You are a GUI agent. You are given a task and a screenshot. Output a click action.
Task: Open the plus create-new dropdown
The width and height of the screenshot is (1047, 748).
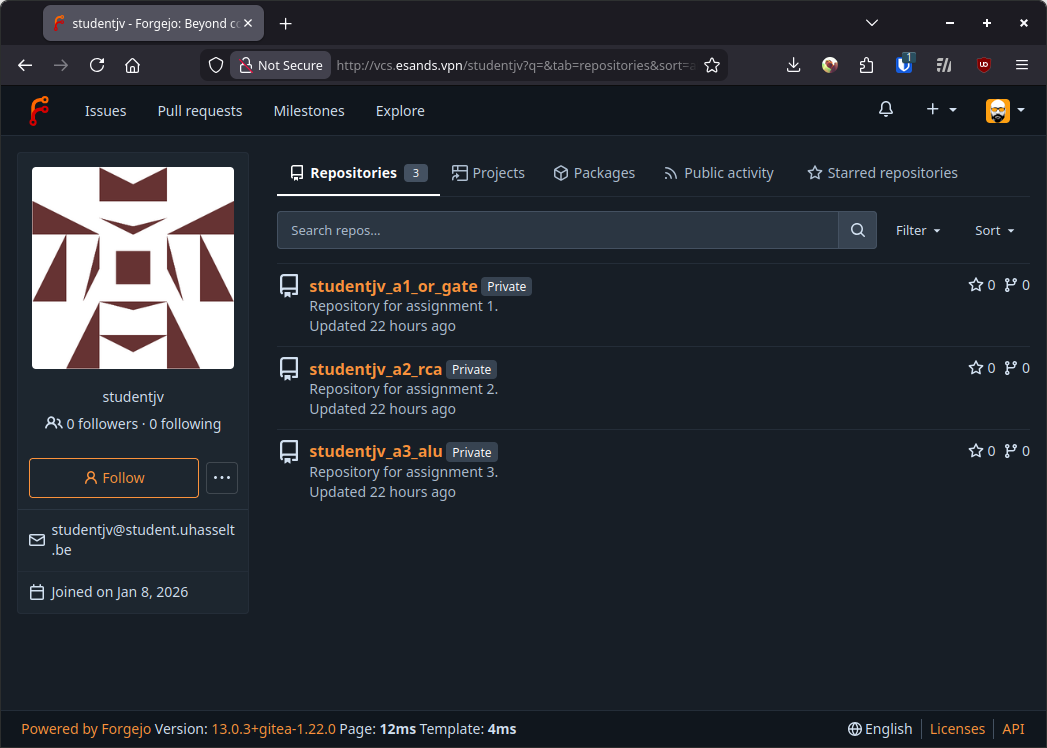(x=941, y=110)
